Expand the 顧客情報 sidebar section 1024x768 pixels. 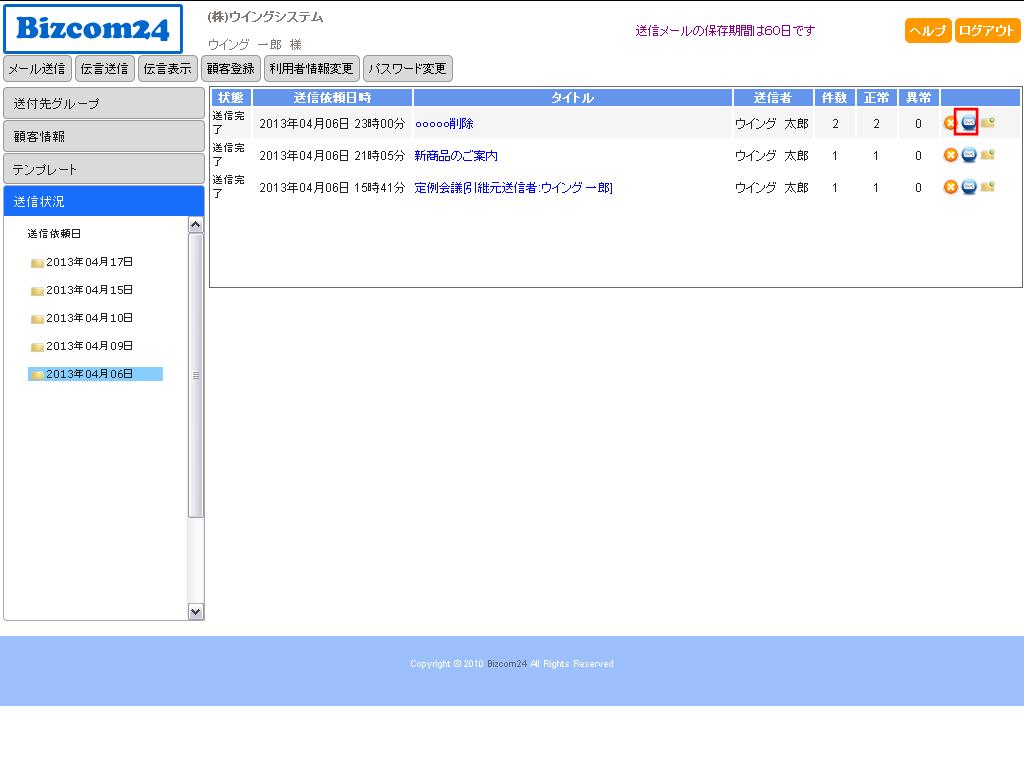104,136
